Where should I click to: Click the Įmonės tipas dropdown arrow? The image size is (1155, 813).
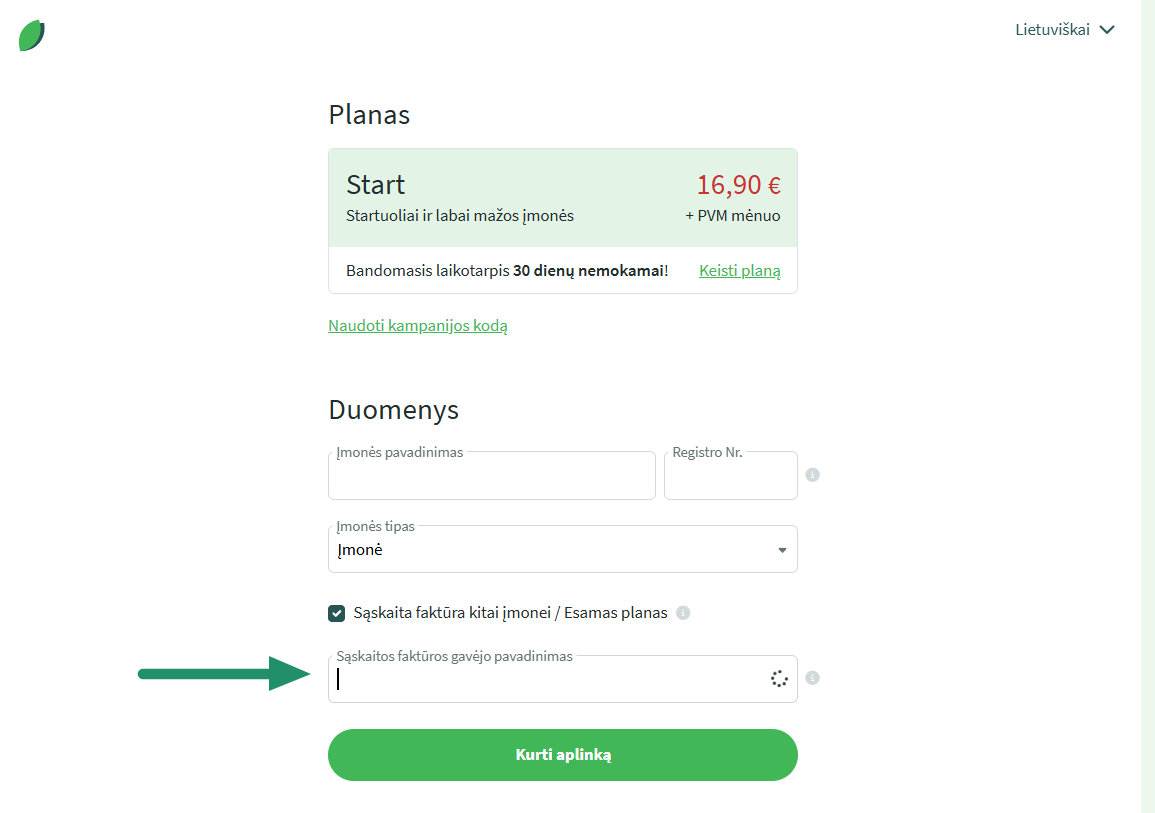click(x=782, y=550)
